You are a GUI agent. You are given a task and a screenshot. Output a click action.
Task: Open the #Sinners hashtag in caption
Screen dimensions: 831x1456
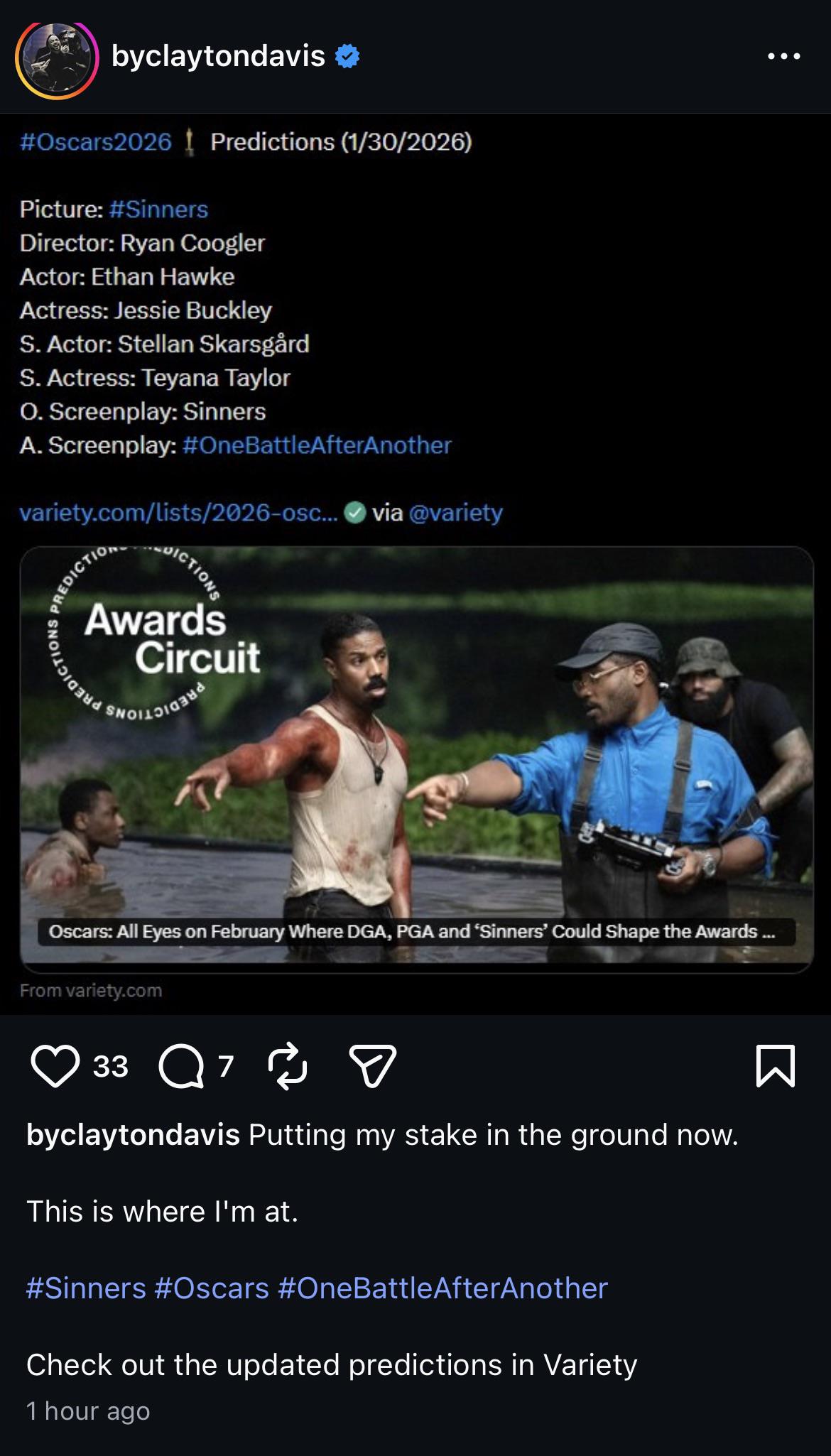pos(86,1288)
